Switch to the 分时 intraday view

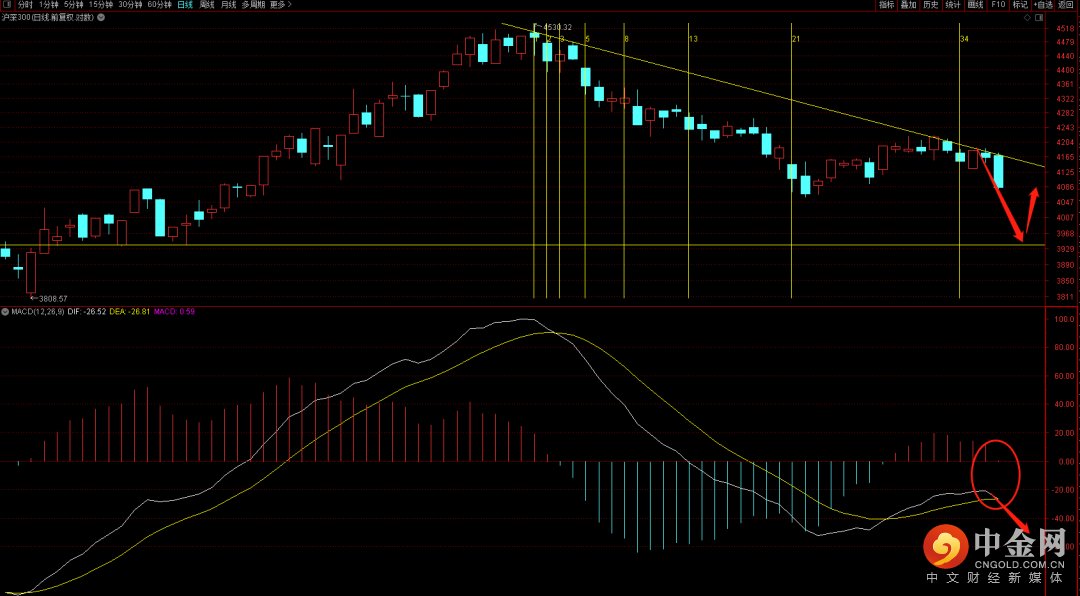coord(25,5)
